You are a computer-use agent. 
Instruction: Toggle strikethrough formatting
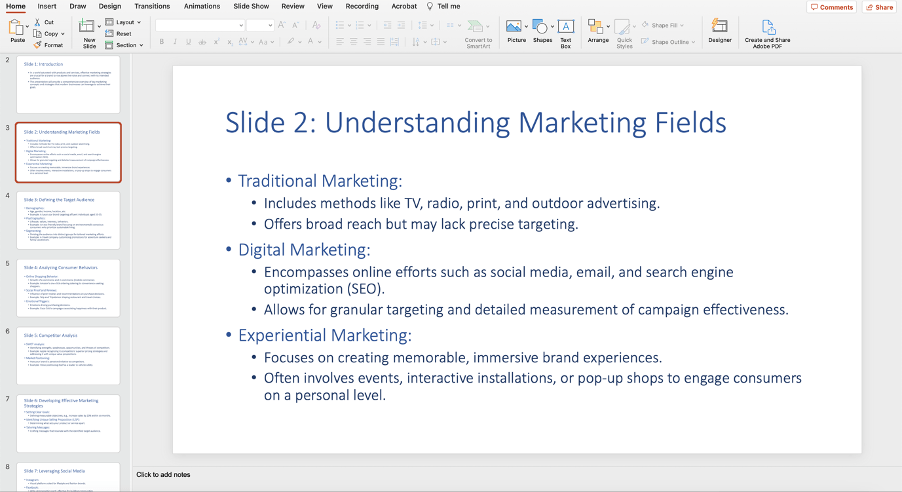(x=202, y=41)
